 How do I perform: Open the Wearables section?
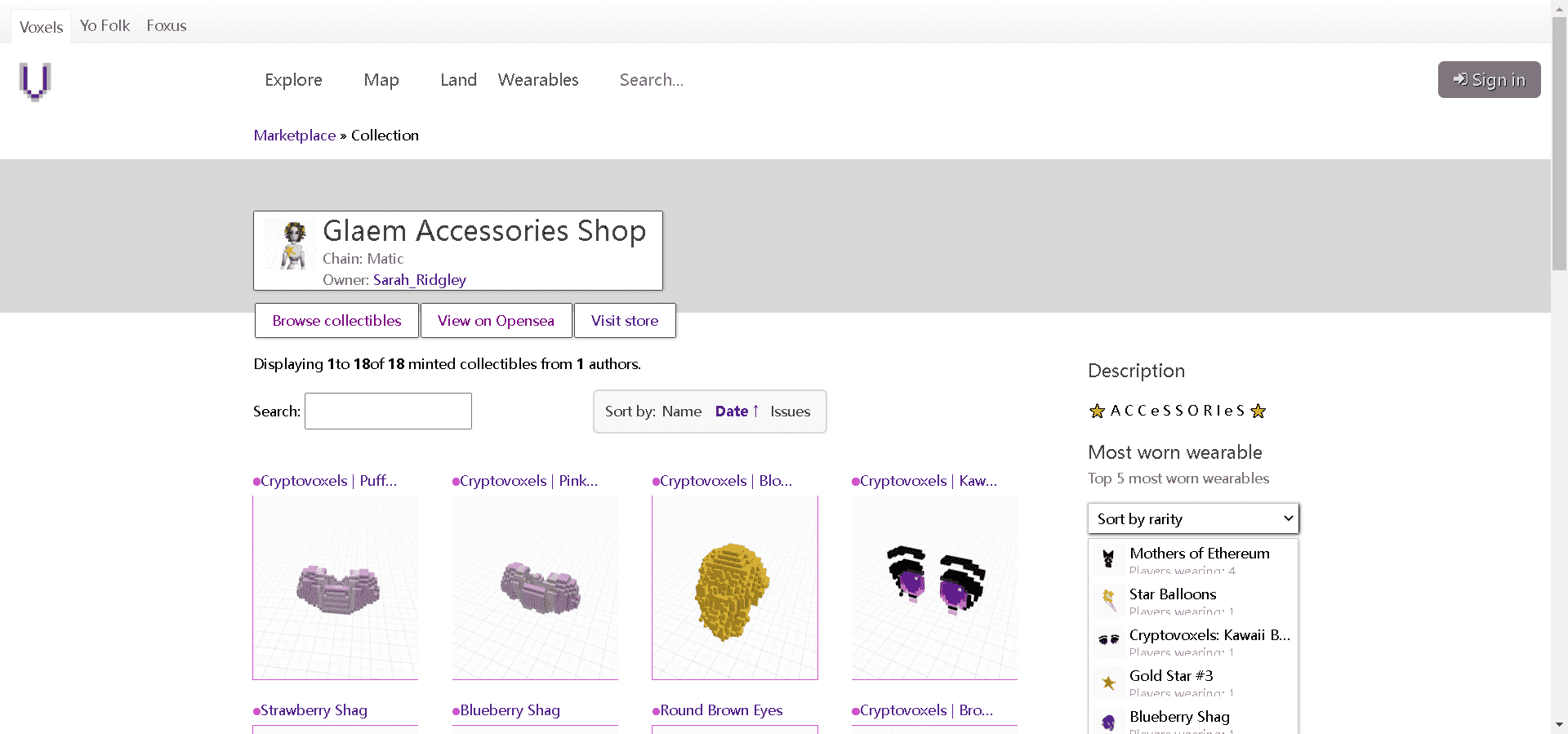coord(538,80)
